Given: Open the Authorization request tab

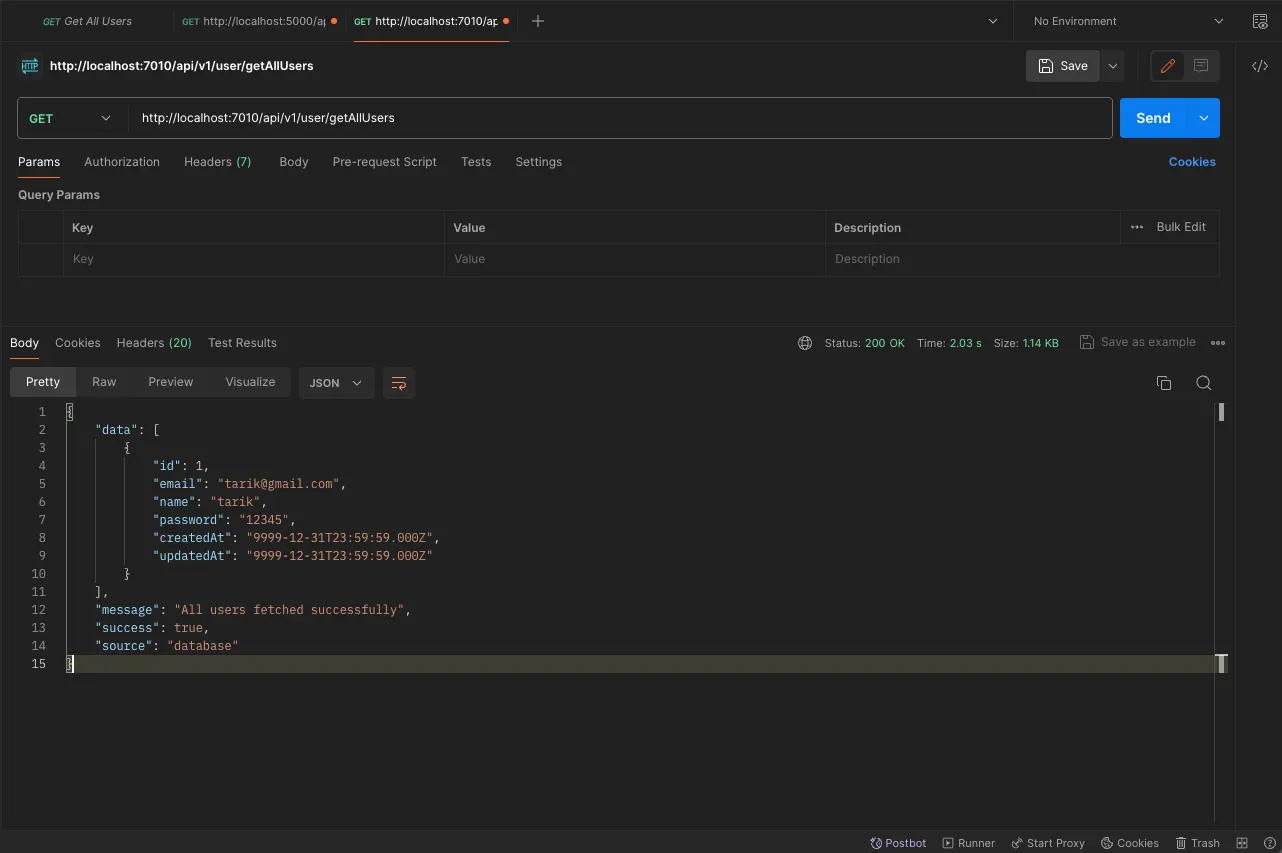Looking at the screenshot, I should [x=122, y=162].
